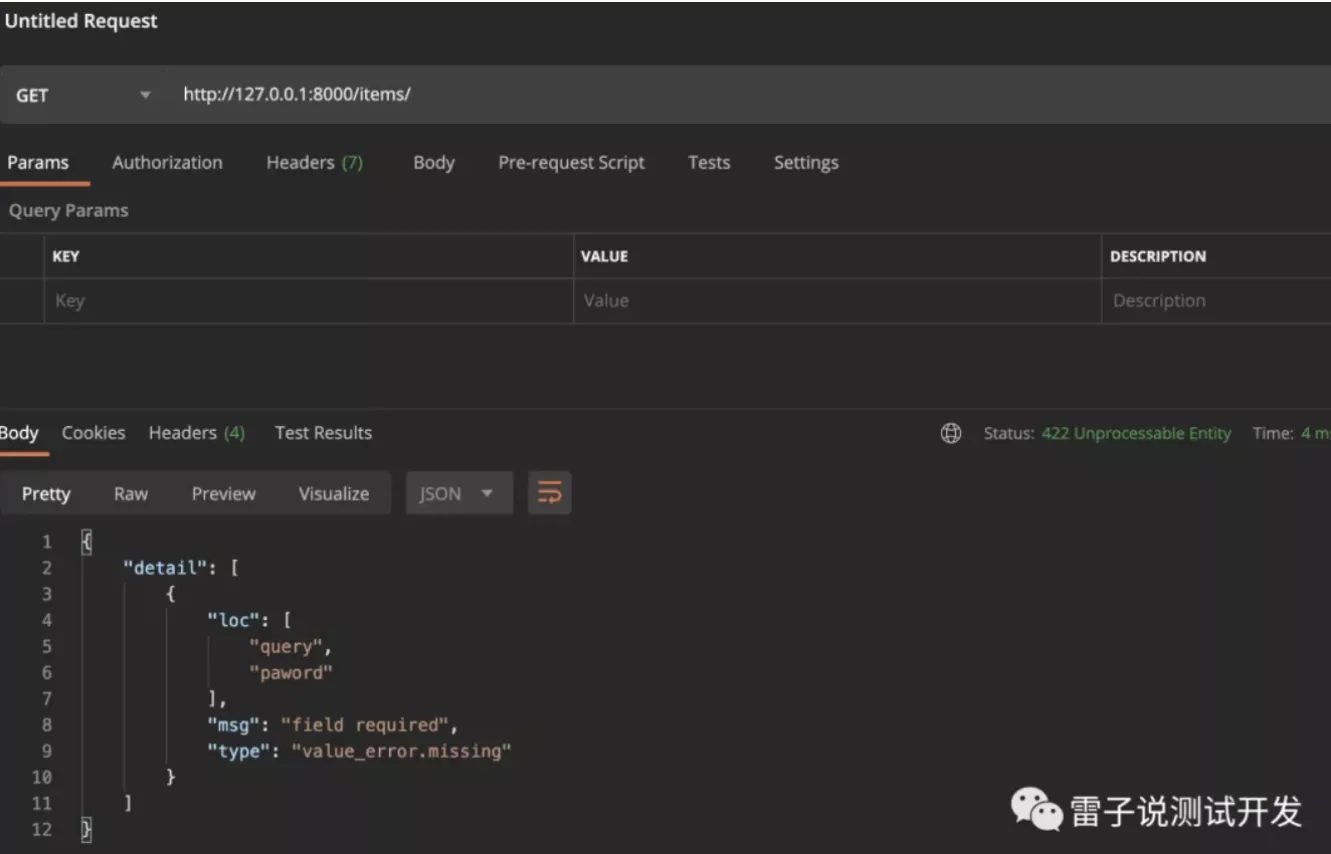Open the Test Results tab
The image size is (1331, 854).
pos(323,433)
